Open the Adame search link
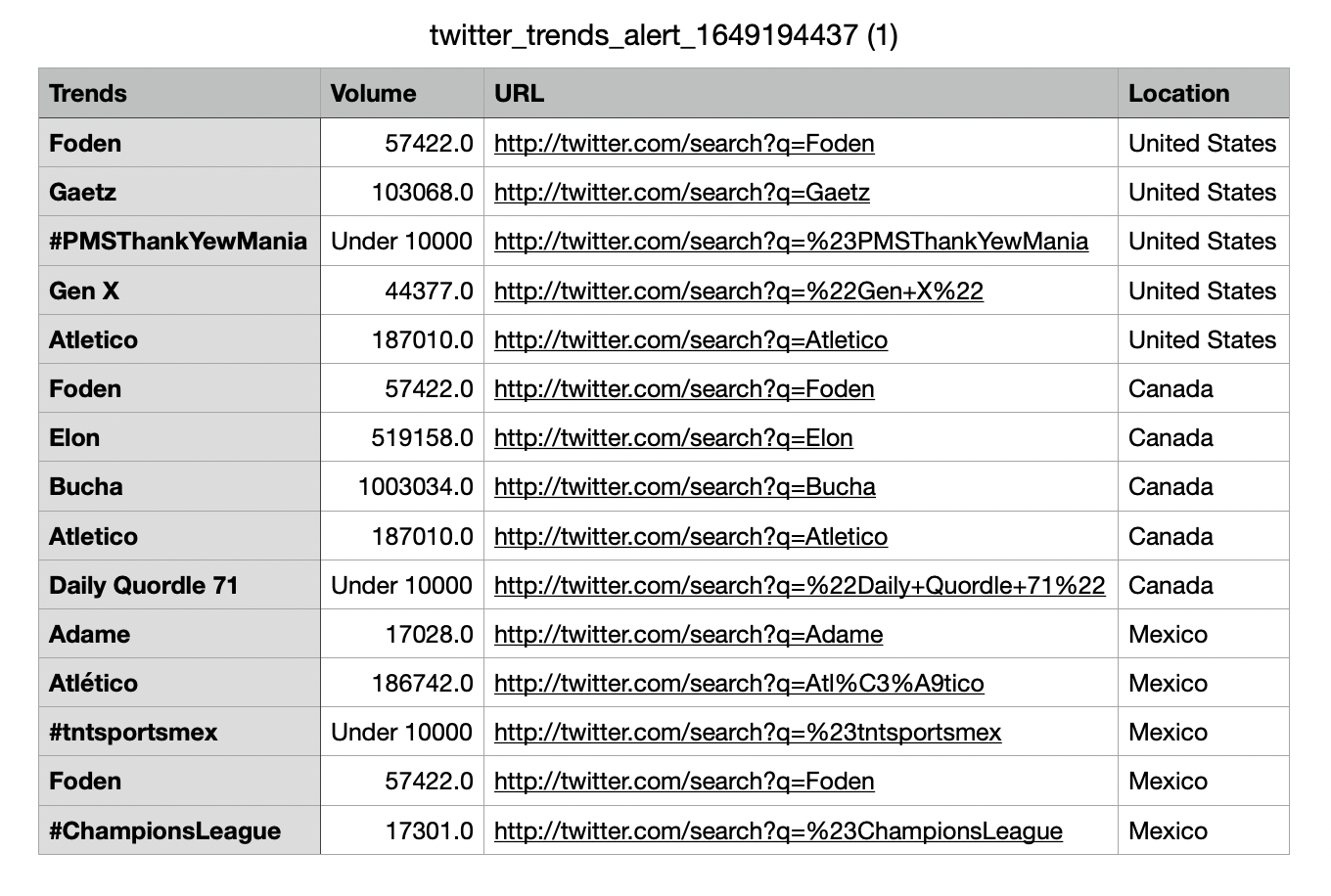 688,635
